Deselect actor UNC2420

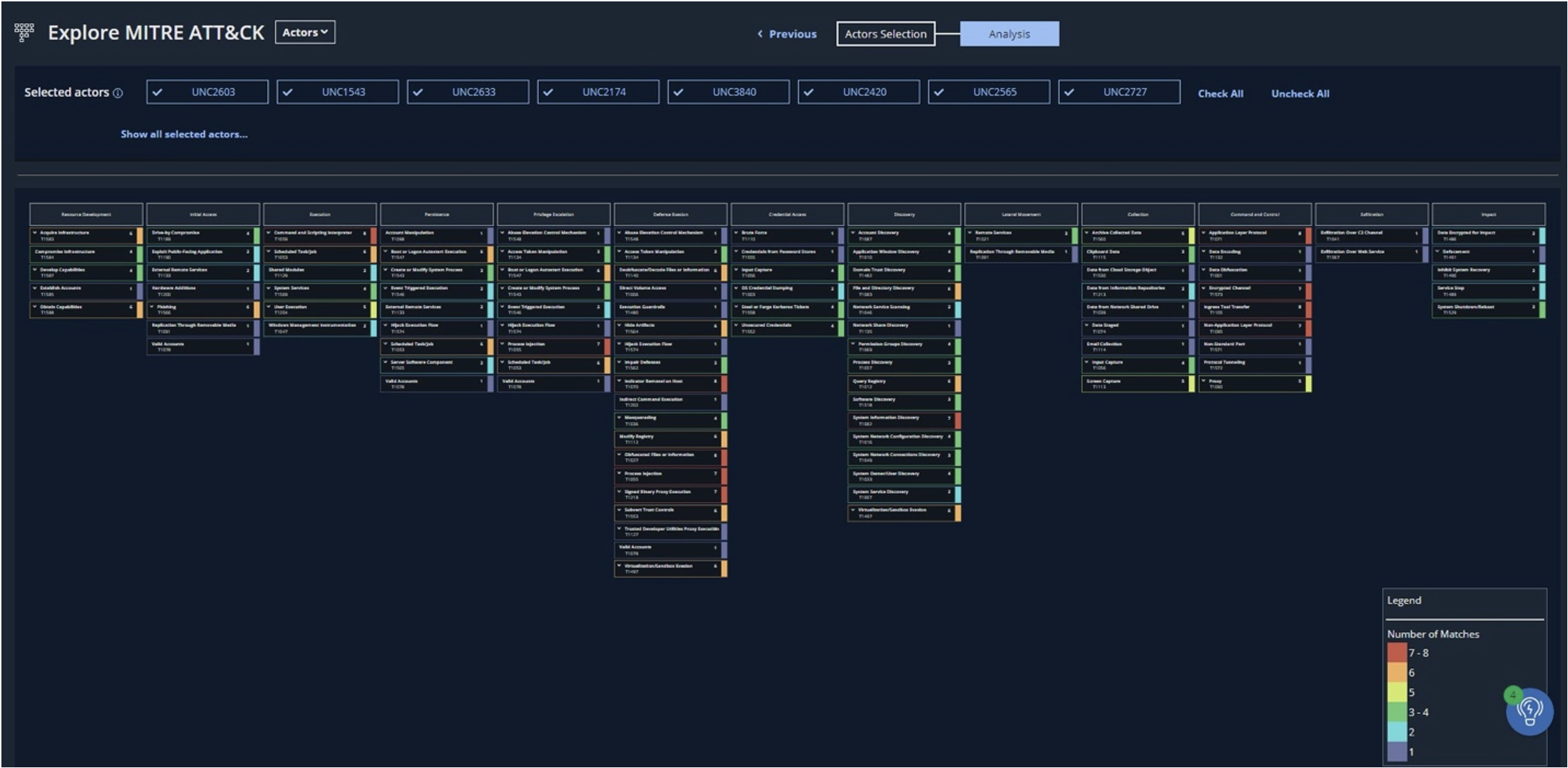point(859,92)
